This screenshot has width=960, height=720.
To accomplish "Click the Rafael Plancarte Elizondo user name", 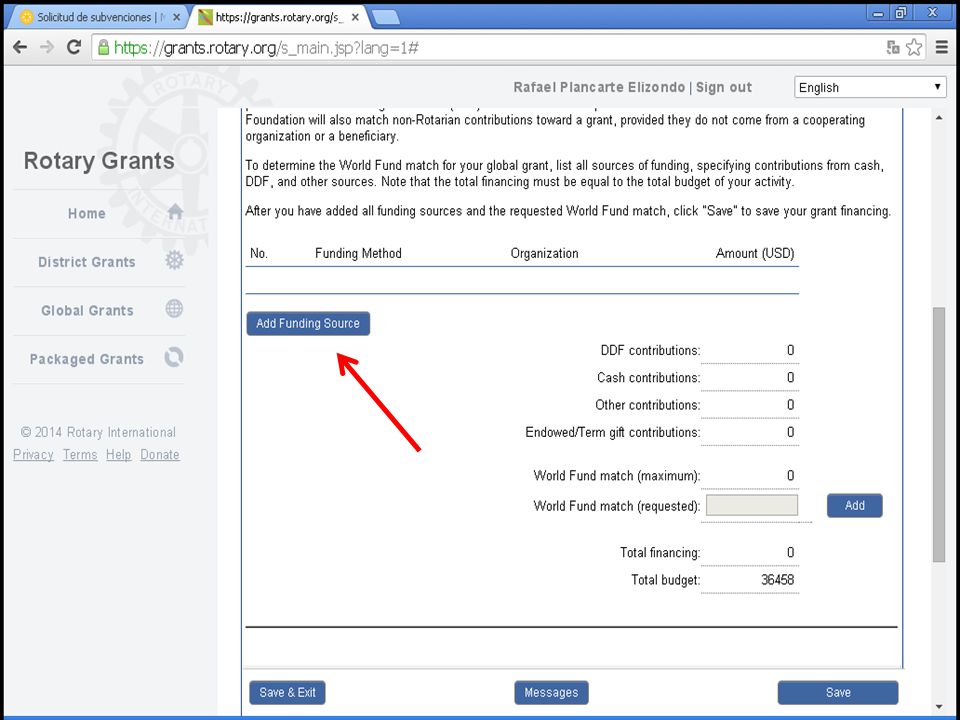I will [x=599, y=88].
